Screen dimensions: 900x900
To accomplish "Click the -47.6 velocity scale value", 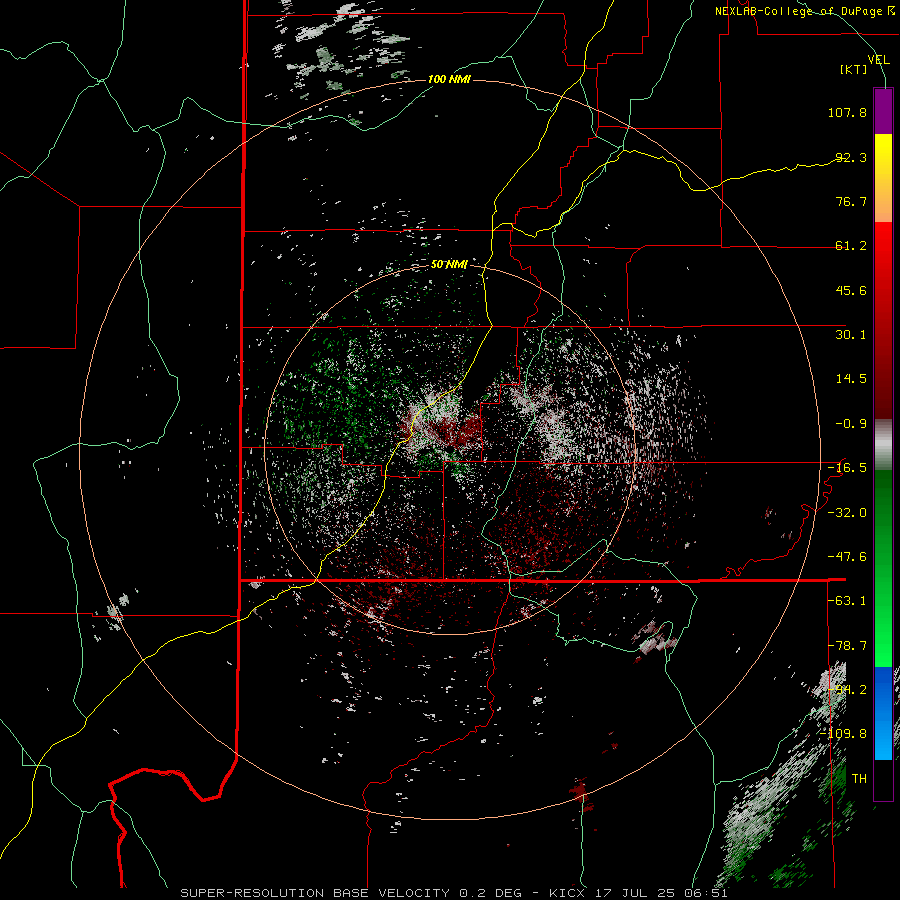I will (x=847, y=557).
